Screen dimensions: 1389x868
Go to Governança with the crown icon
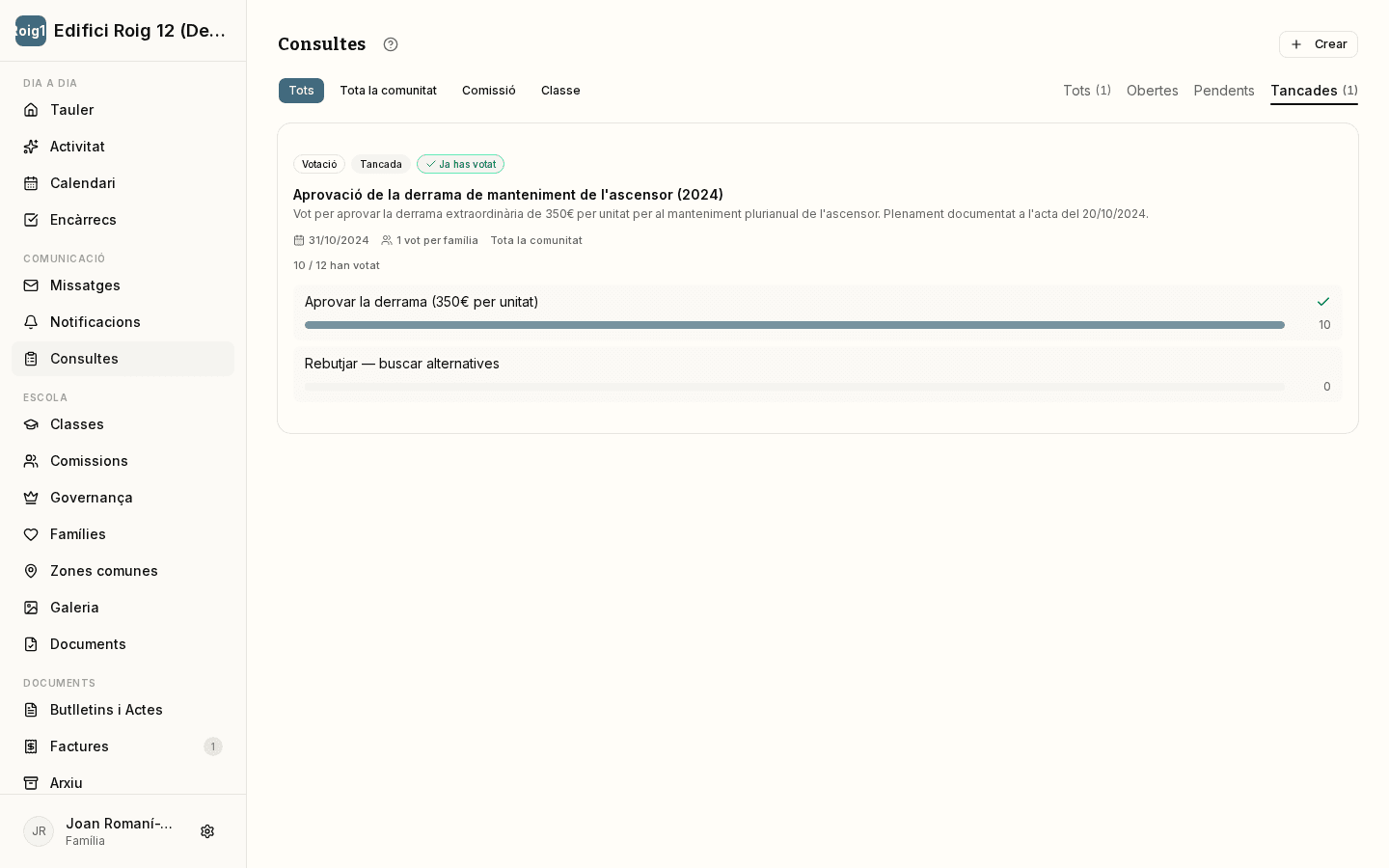[x=123, y=498]
